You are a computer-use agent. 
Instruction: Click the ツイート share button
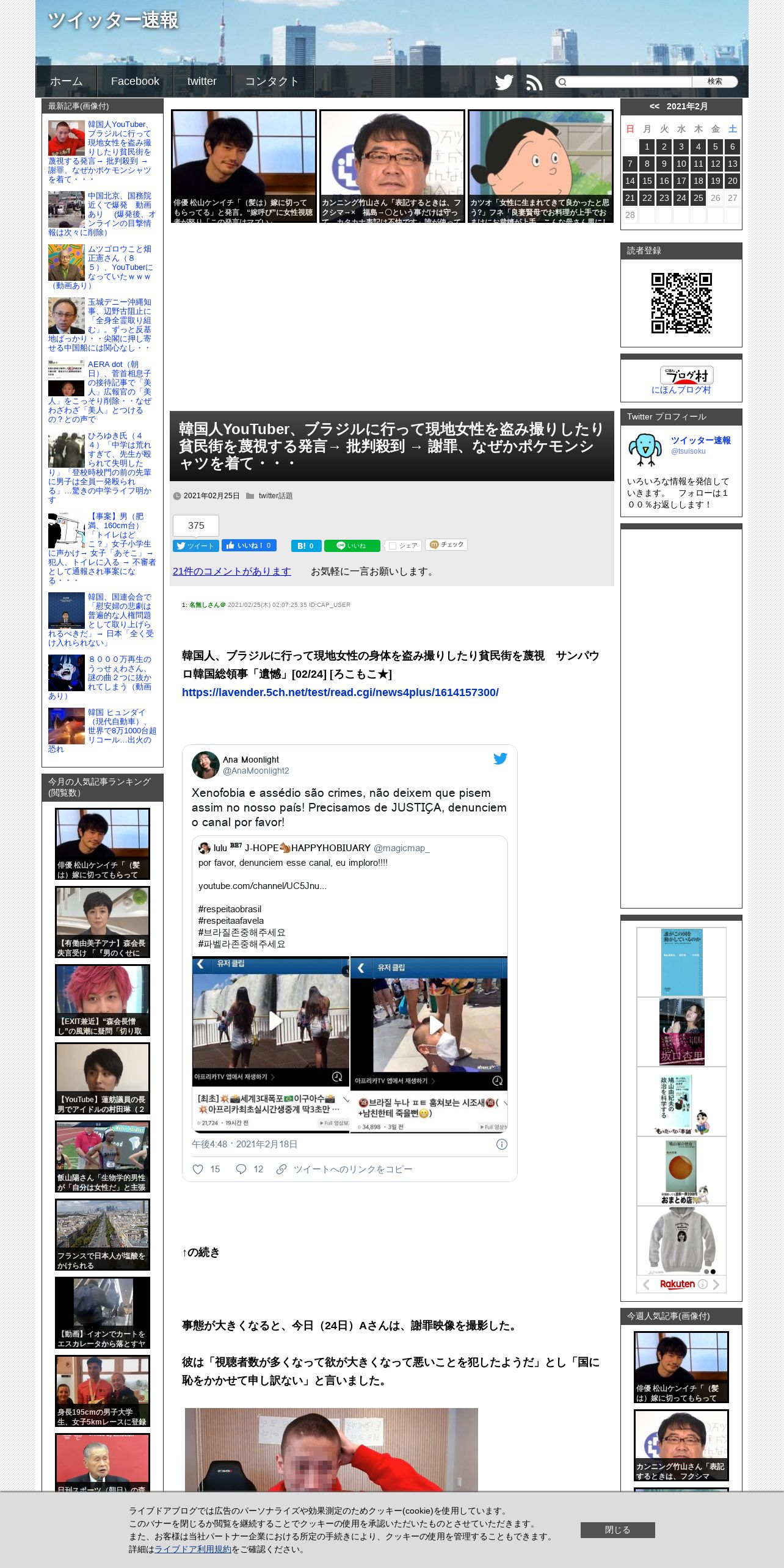point(195,546)
